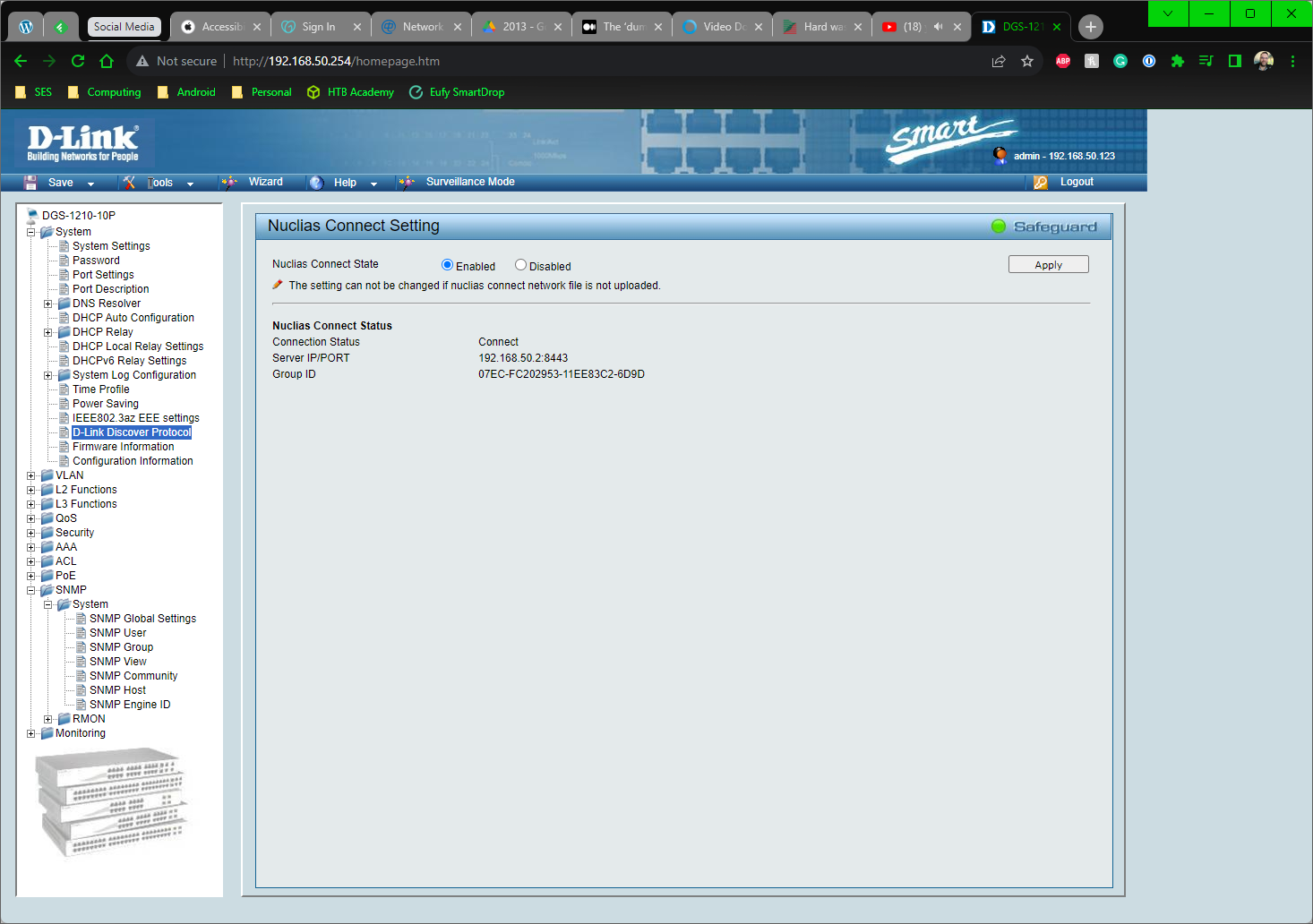Open the Chrome three-dot menu

(x=1292, y=61)
